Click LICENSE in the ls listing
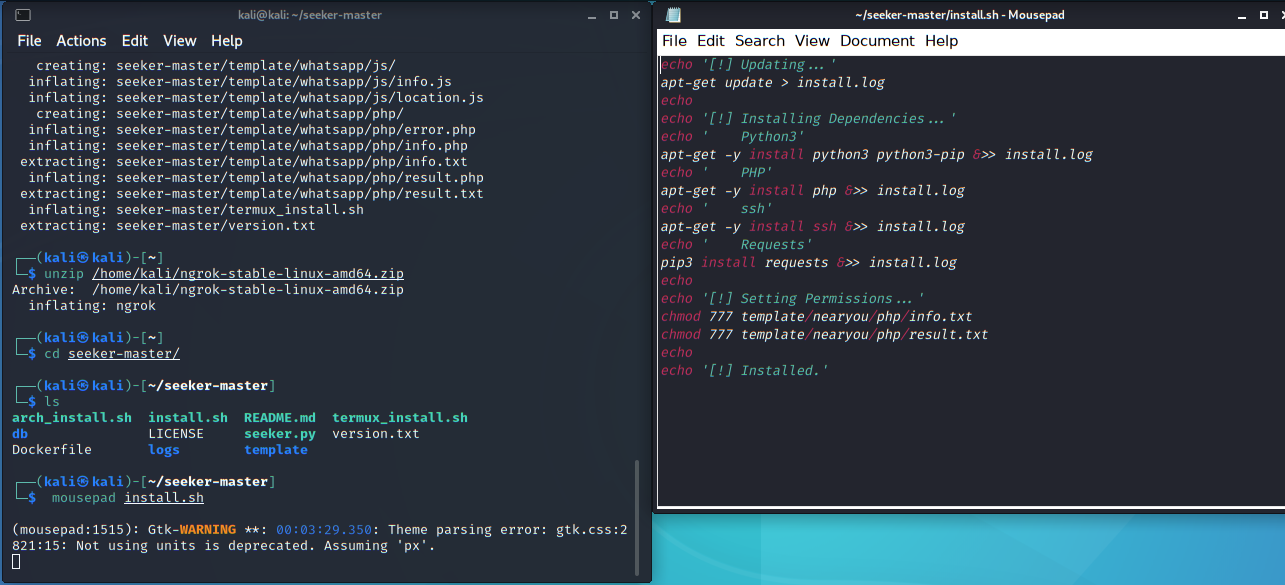The height and width of the screenshot is (585, 1285). 176,433
